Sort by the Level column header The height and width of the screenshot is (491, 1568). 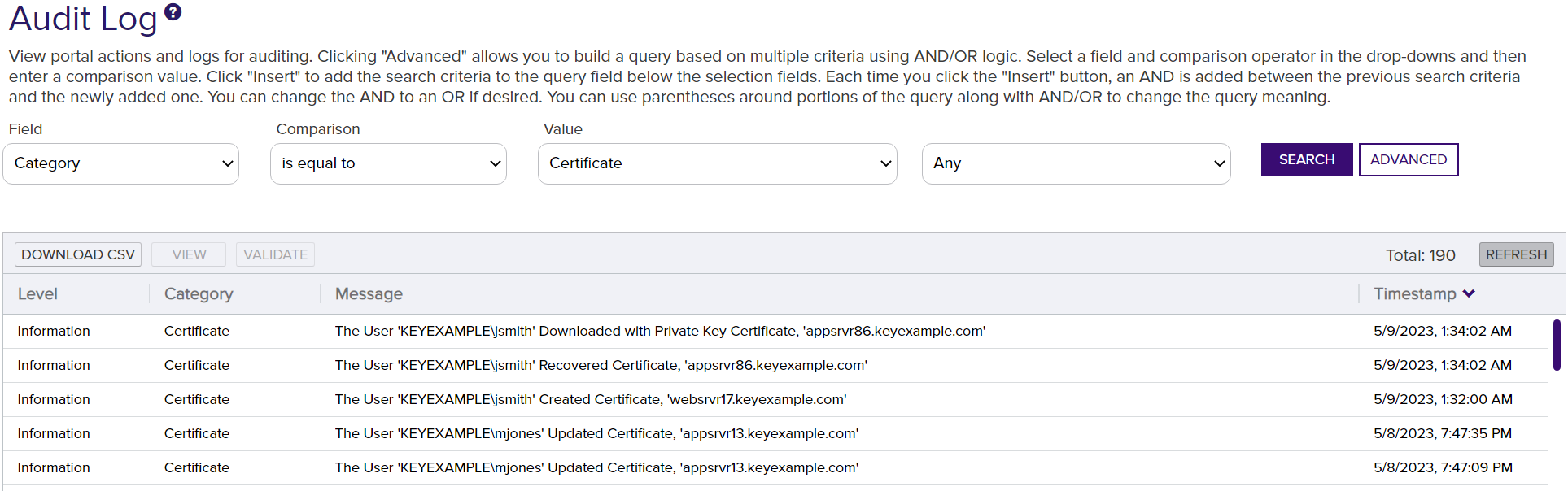pyautogui.click(x=37, y=293)
